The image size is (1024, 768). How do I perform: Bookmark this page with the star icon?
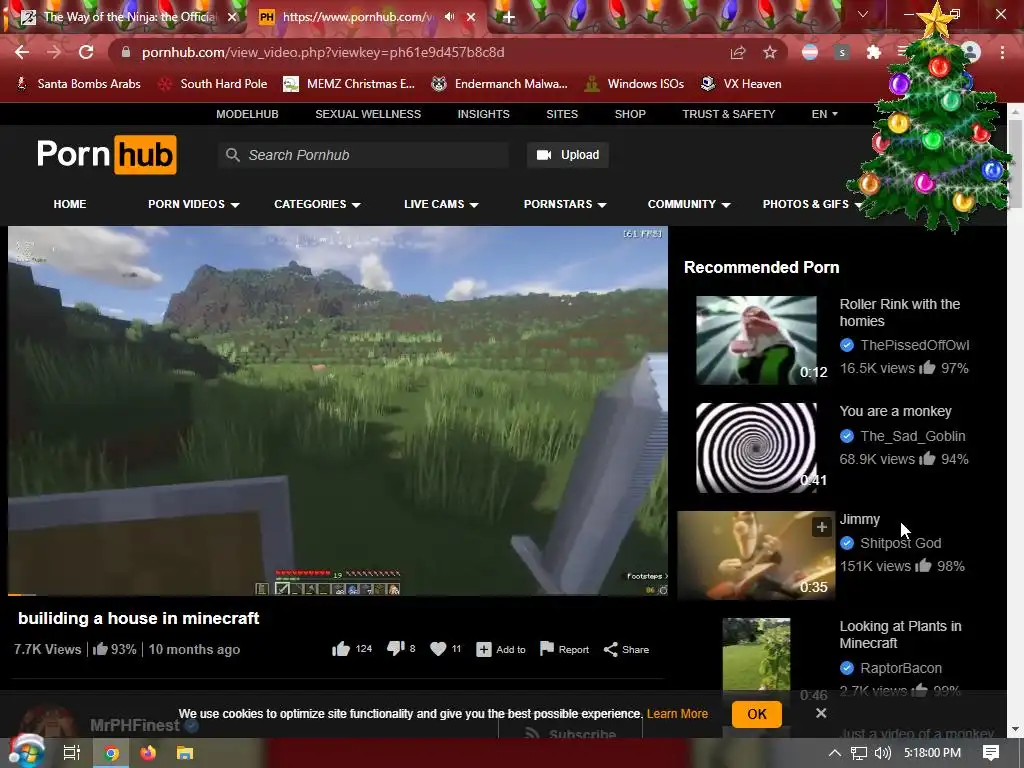click(x=770, y=52)
